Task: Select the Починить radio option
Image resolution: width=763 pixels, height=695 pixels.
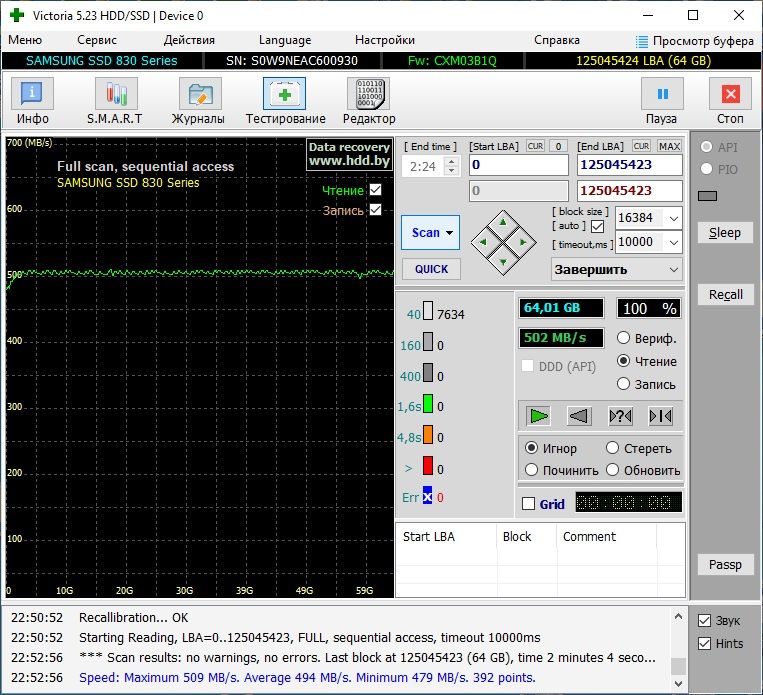Action: (x=531, y=470)
